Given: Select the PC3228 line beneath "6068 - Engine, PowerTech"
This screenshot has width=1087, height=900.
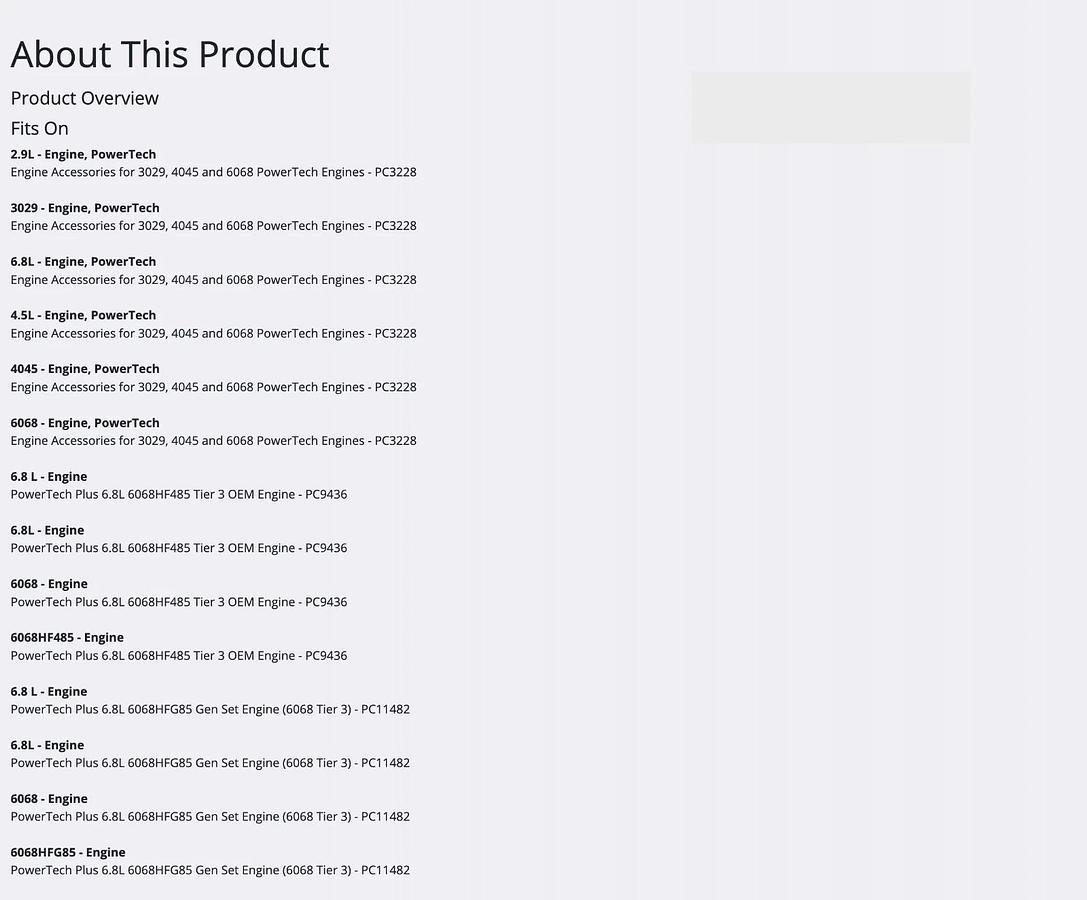Looking at the screenshot, I should (213, 441).
